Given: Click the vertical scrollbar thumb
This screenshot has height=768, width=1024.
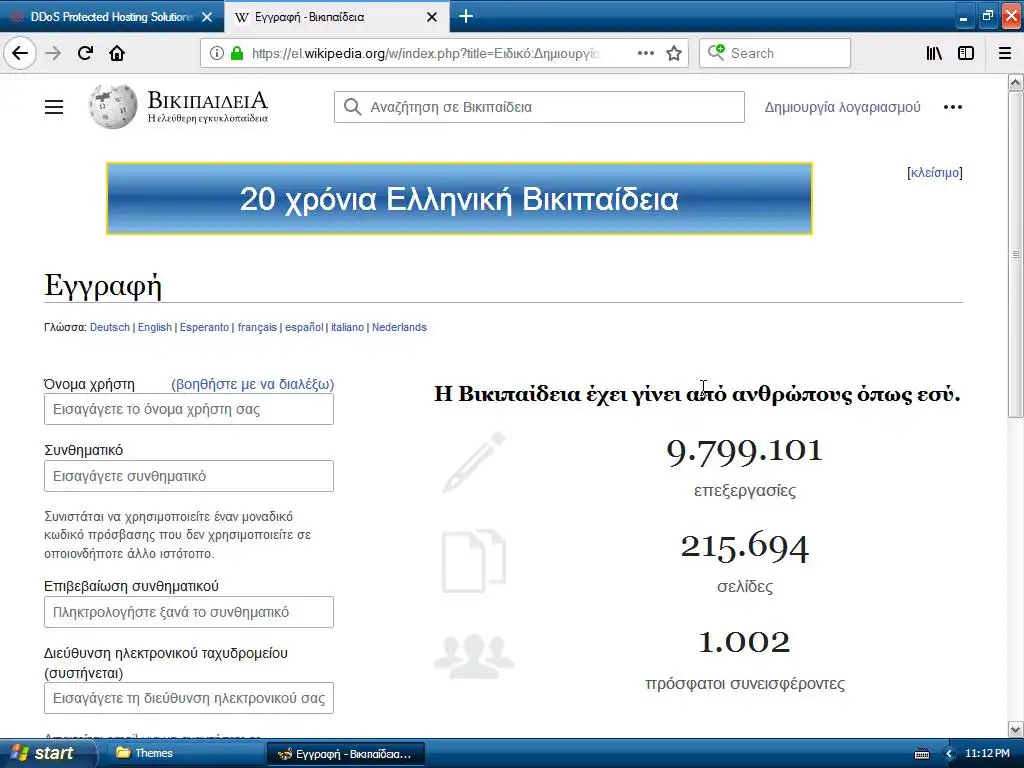Looking at the screenshot, I should click(x=1016, y=254).
